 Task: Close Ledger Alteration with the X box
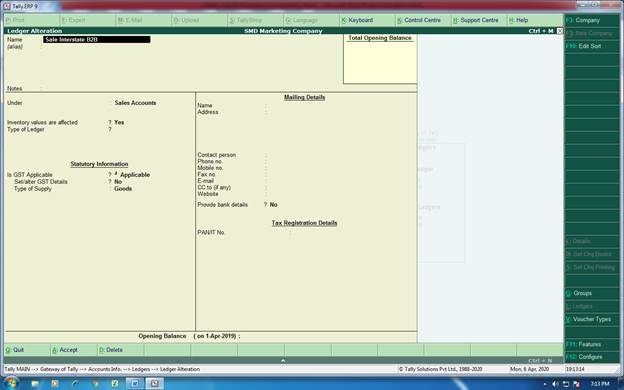click(560, 31)
